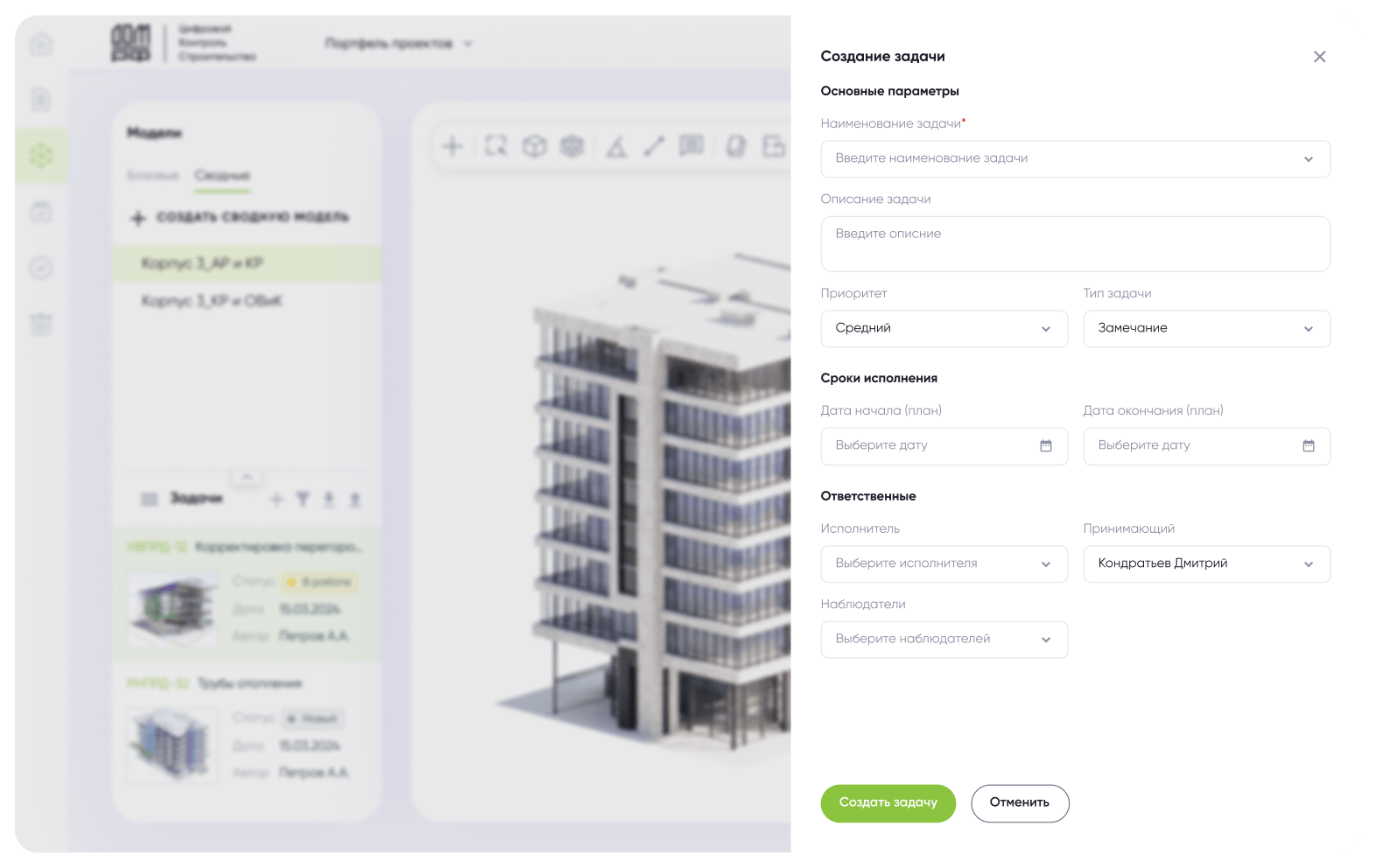This screenshot has height=868, width=1376.
Task: Close the task creation panel
Action: 1319,57
